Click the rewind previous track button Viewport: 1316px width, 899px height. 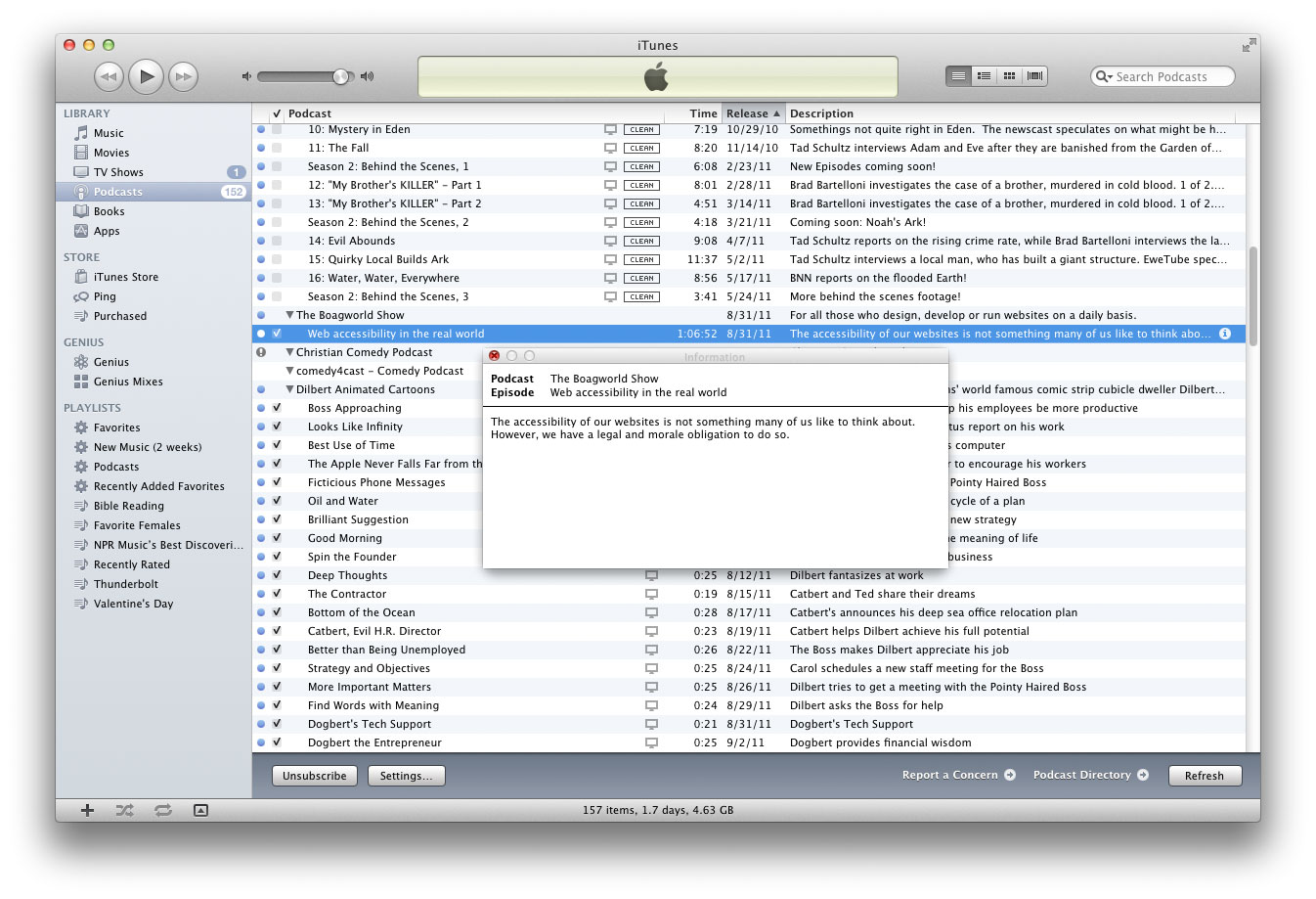(109, 76)
